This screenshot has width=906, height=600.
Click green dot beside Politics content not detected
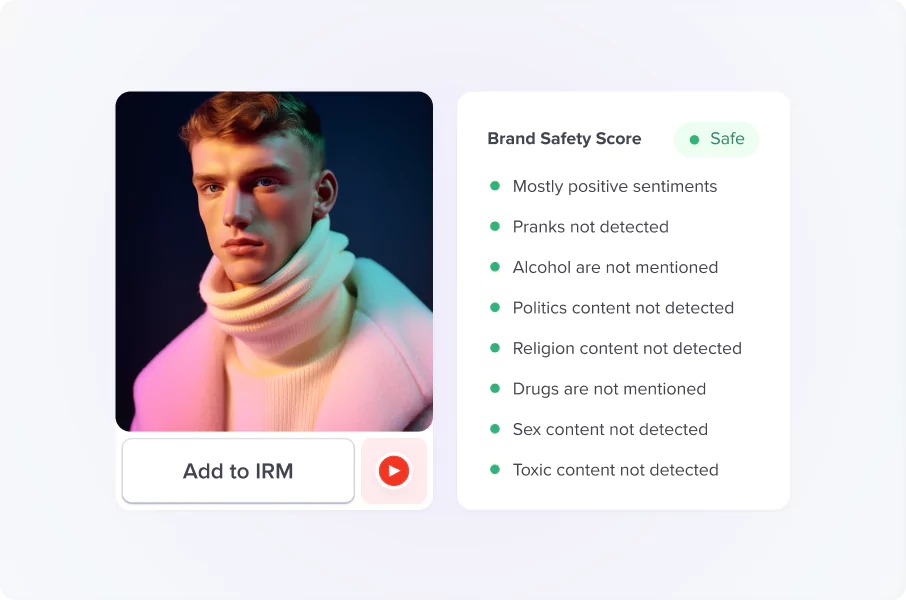[495, 307]
